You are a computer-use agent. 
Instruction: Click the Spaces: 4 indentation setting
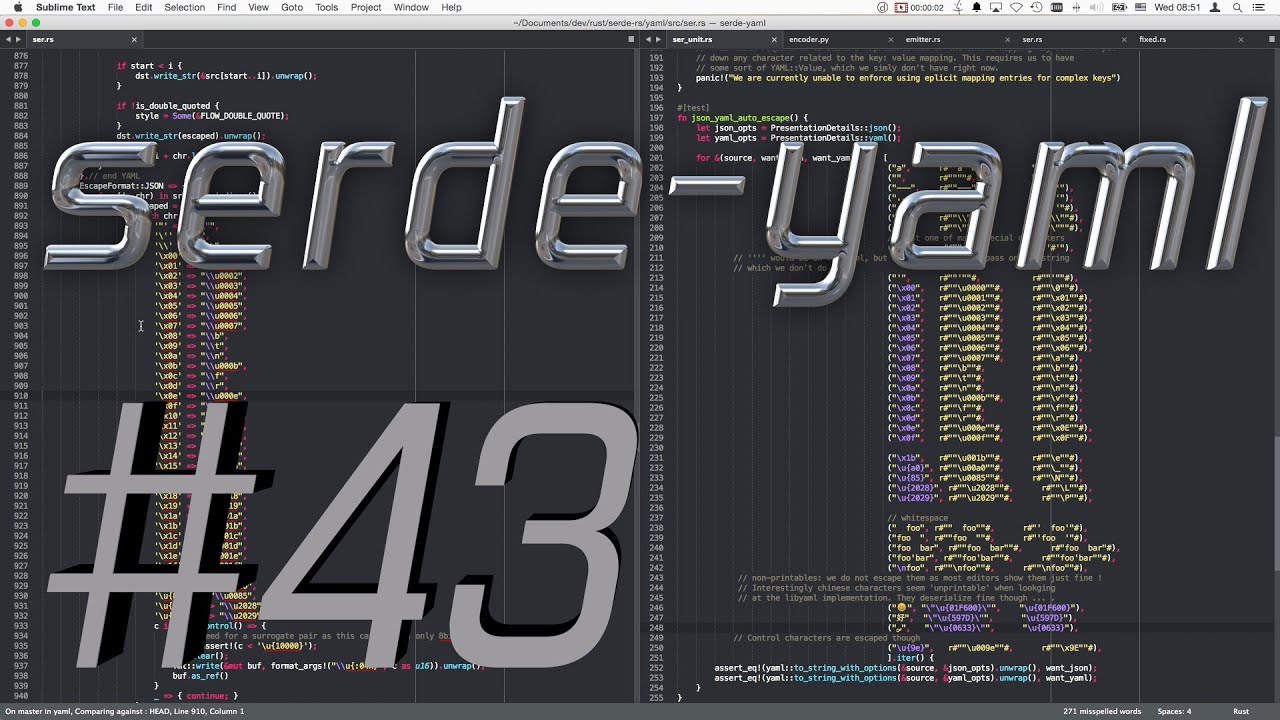pos(1172,711)
